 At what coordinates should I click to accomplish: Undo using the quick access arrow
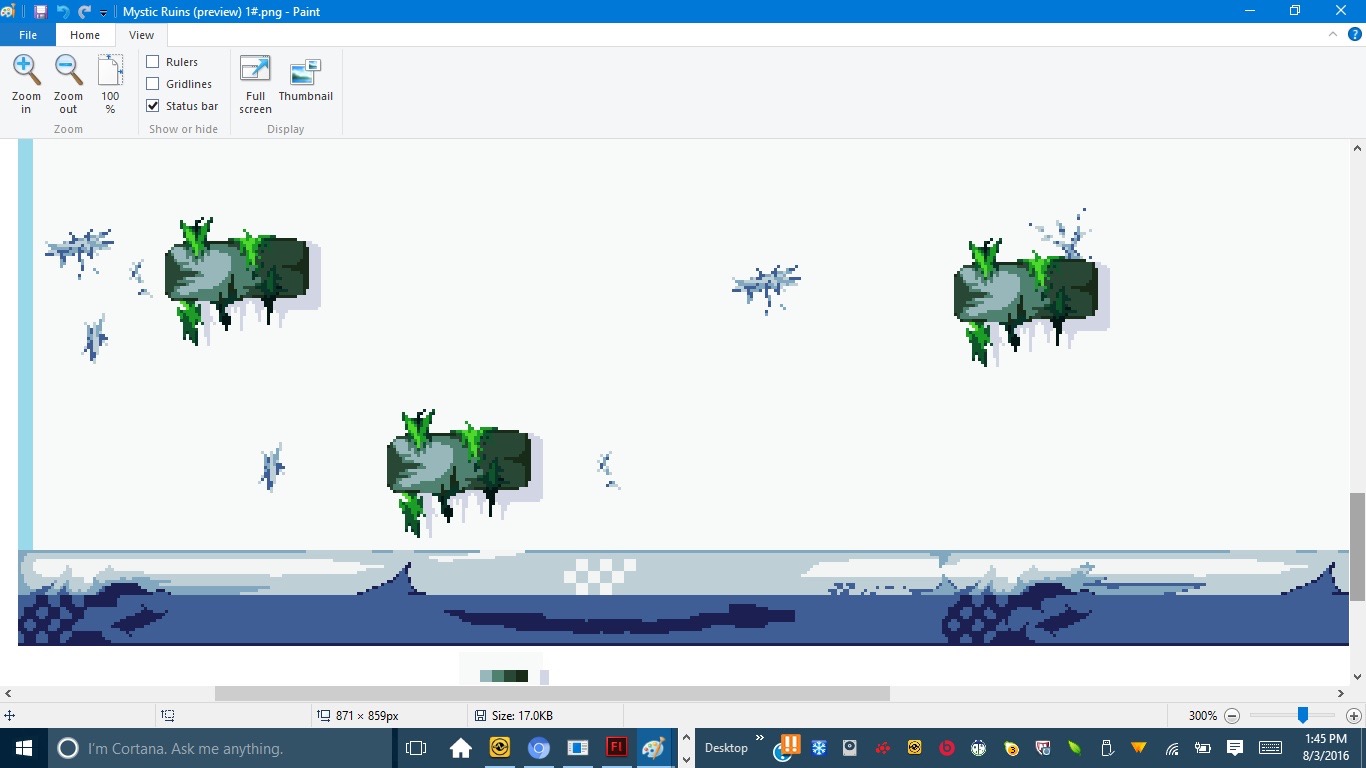(63, 12)
